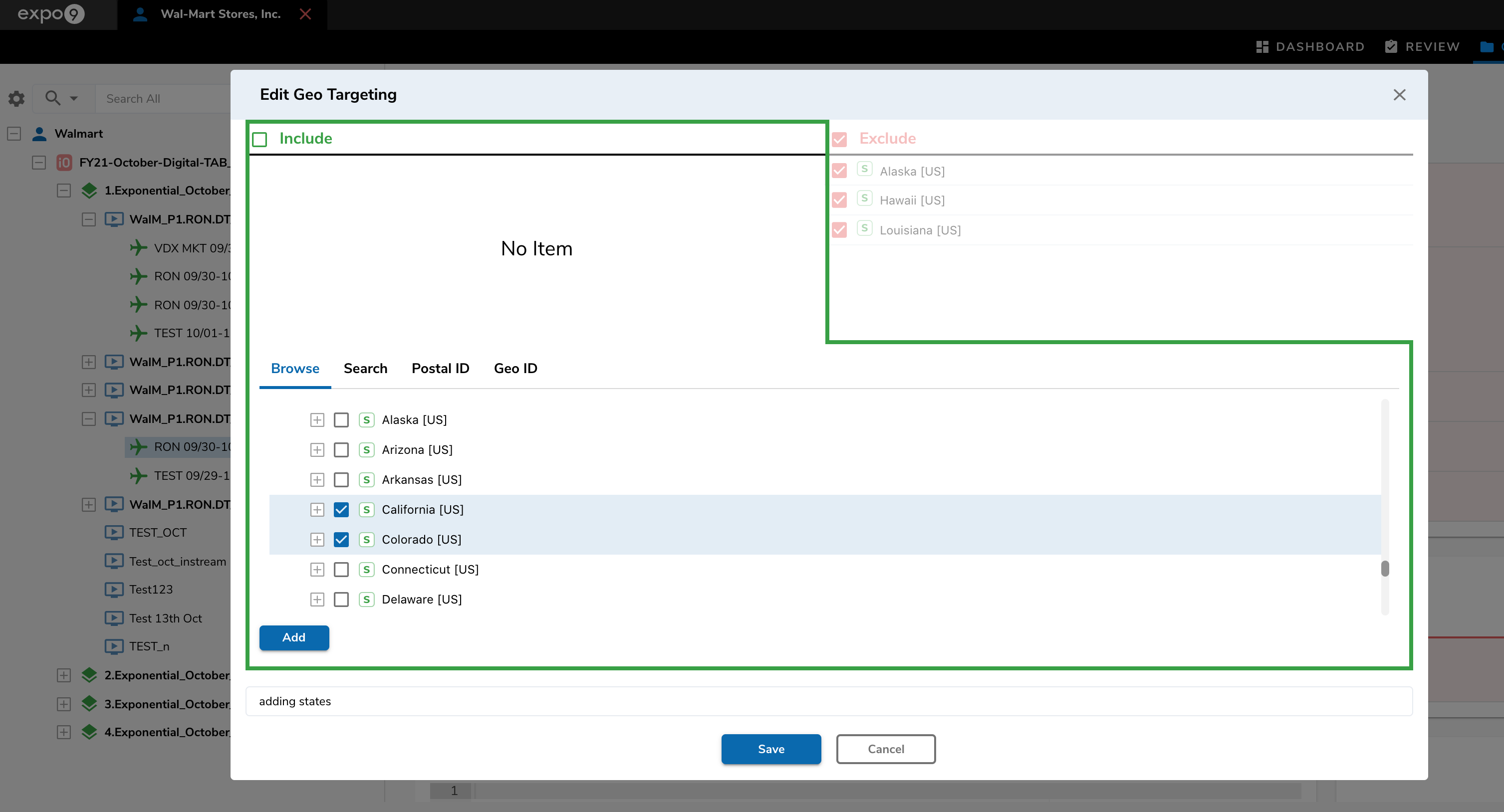
Task: Click the iO icon for FY21-October-Digital-TAB
Action: click(x=64, y=162)
